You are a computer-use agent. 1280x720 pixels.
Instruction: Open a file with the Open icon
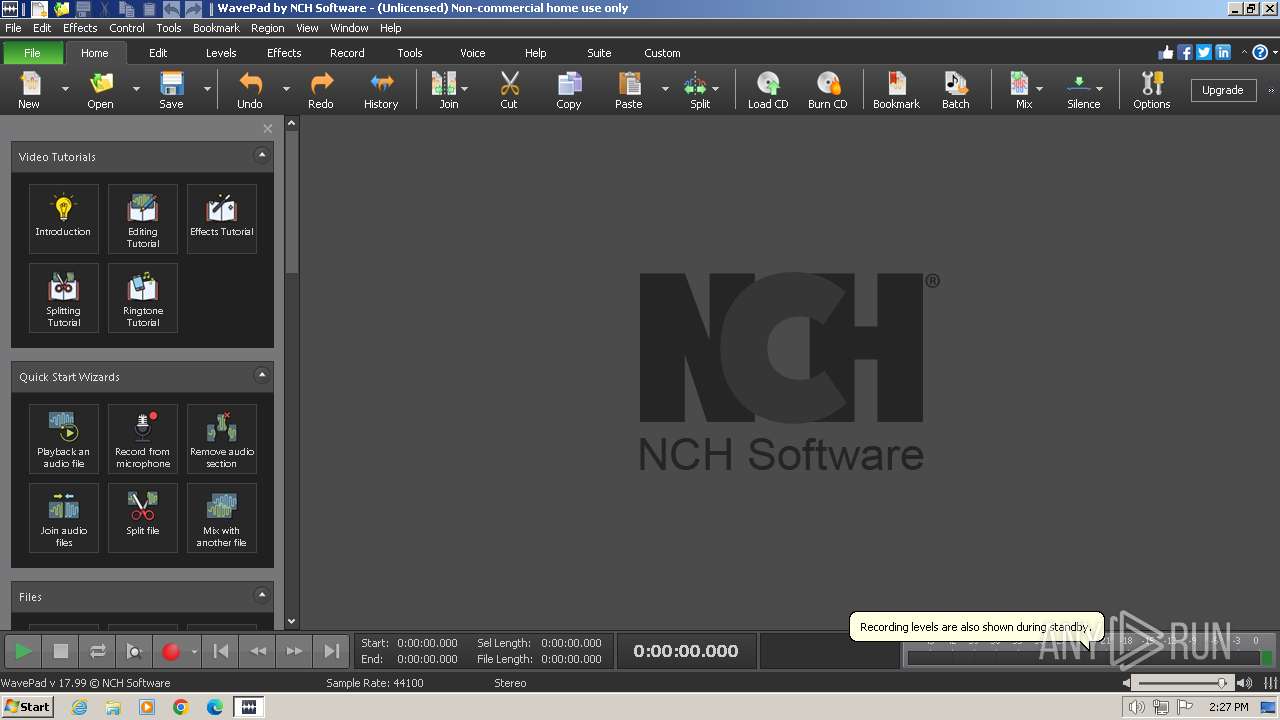100,89
